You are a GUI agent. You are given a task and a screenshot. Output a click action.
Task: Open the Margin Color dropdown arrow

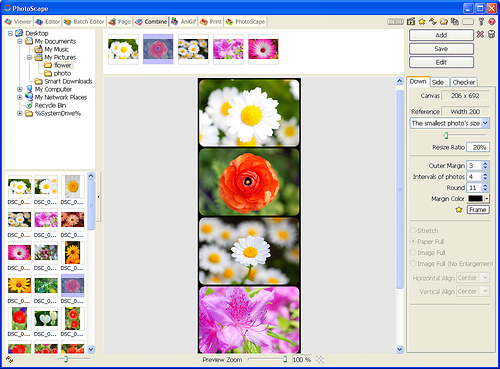point(487,199)
